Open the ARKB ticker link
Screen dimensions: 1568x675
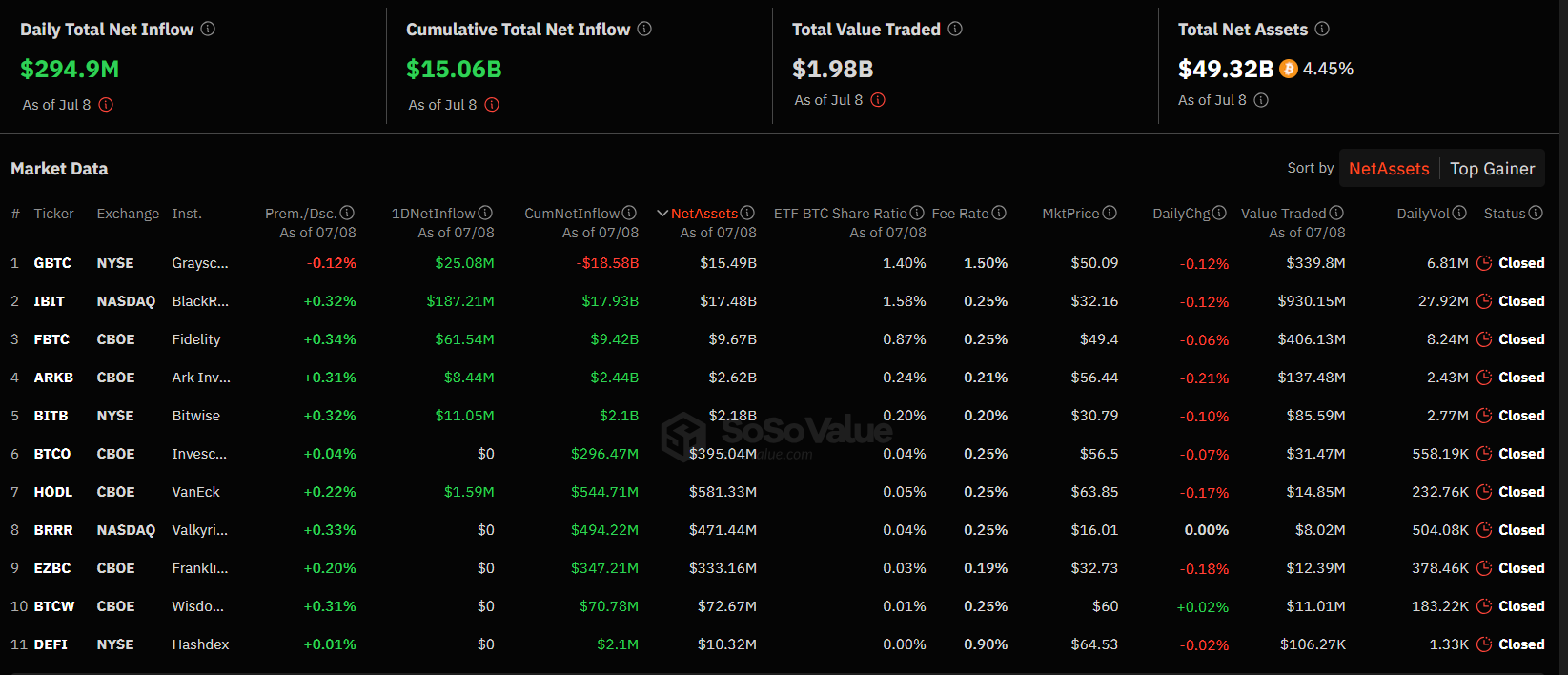(53, 378)
